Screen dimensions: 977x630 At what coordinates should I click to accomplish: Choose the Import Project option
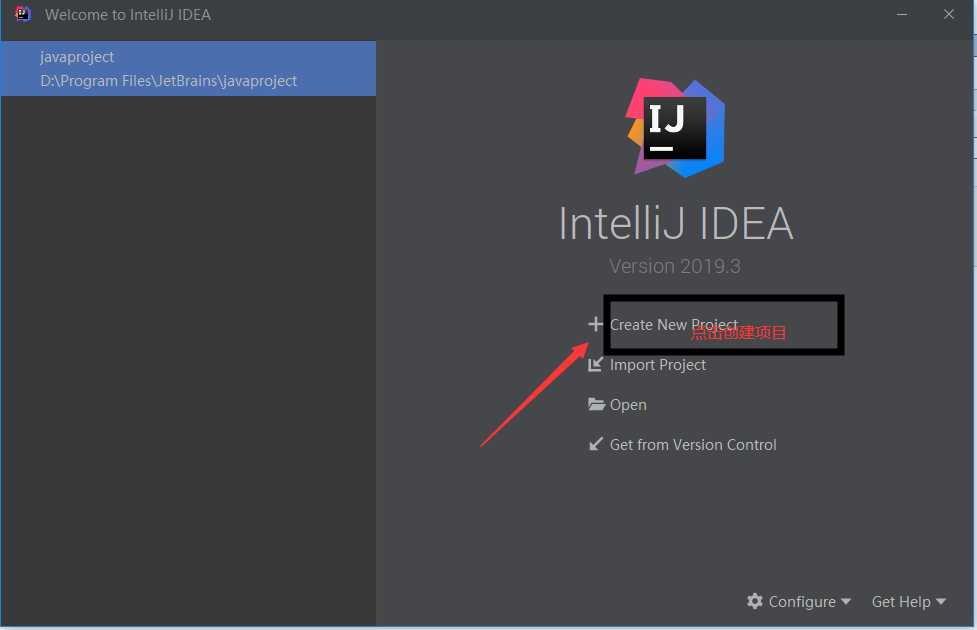tap(657, 365)
